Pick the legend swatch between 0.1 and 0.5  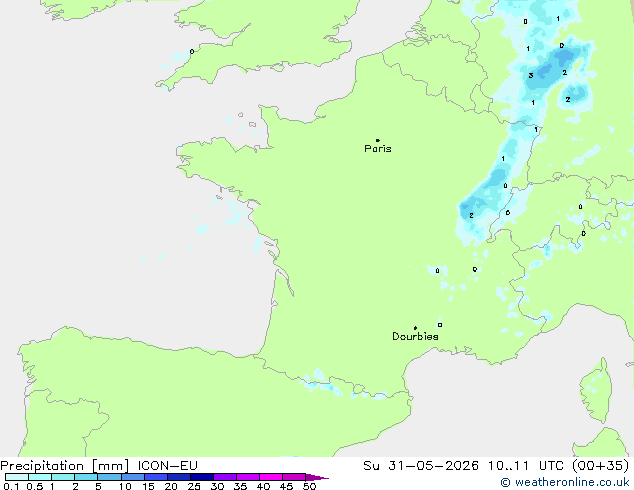[x=17, y=477]
